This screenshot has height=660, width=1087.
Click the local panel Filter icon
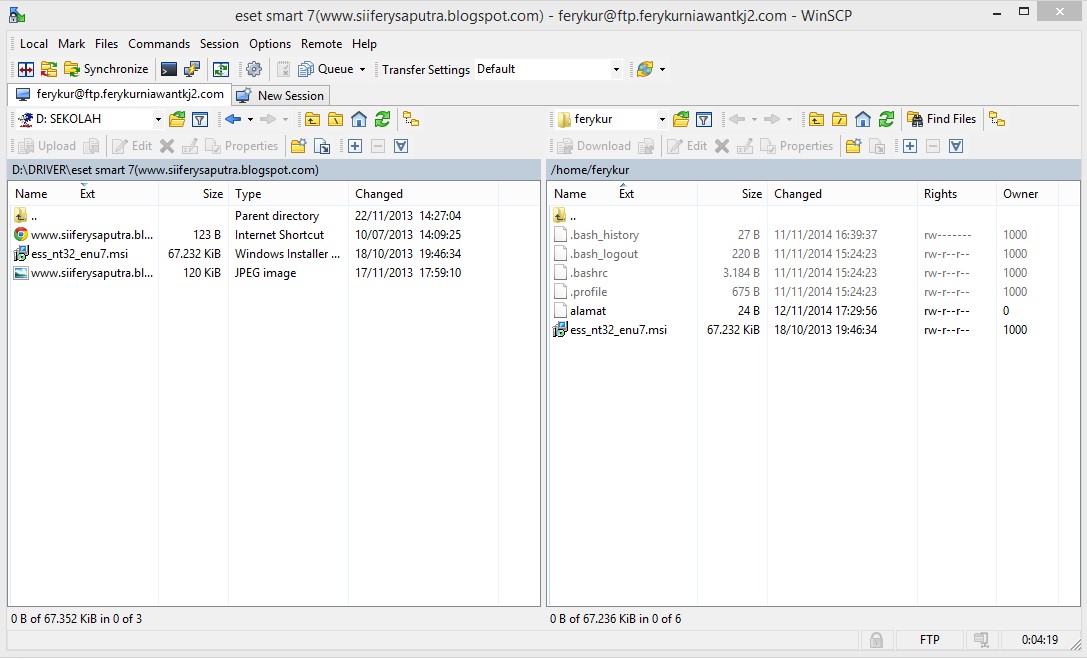(x=200, y=119)
